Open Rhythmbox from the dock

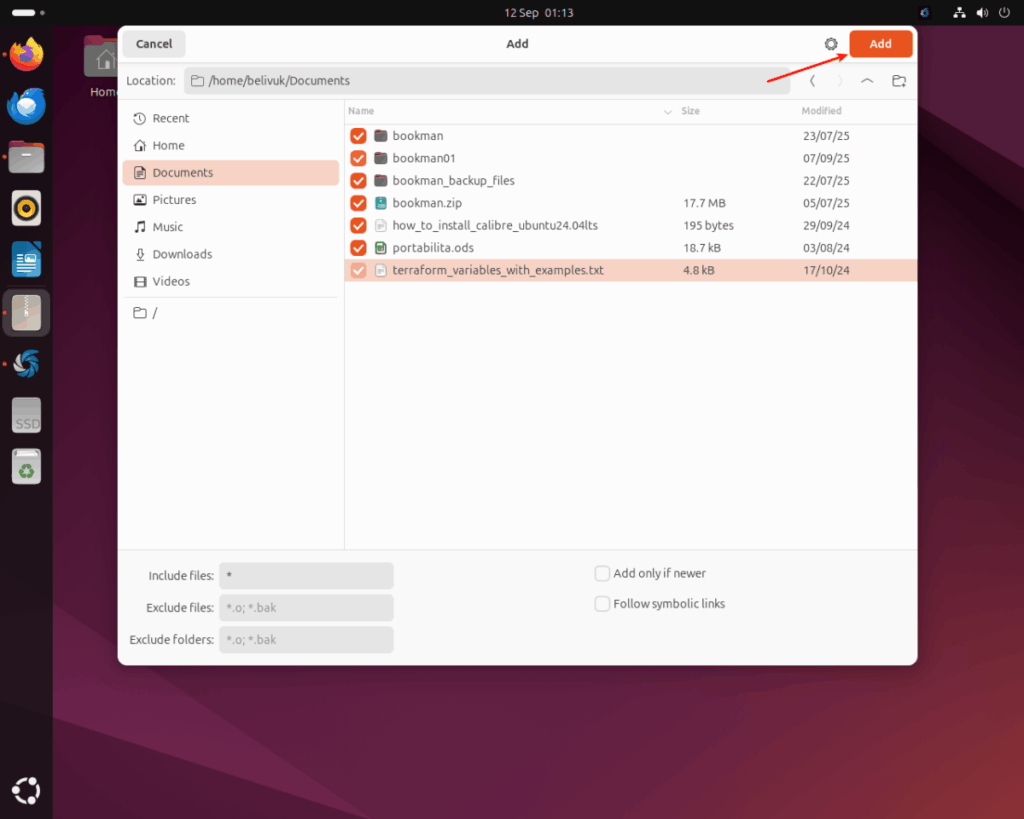click(x=26, y=209)
